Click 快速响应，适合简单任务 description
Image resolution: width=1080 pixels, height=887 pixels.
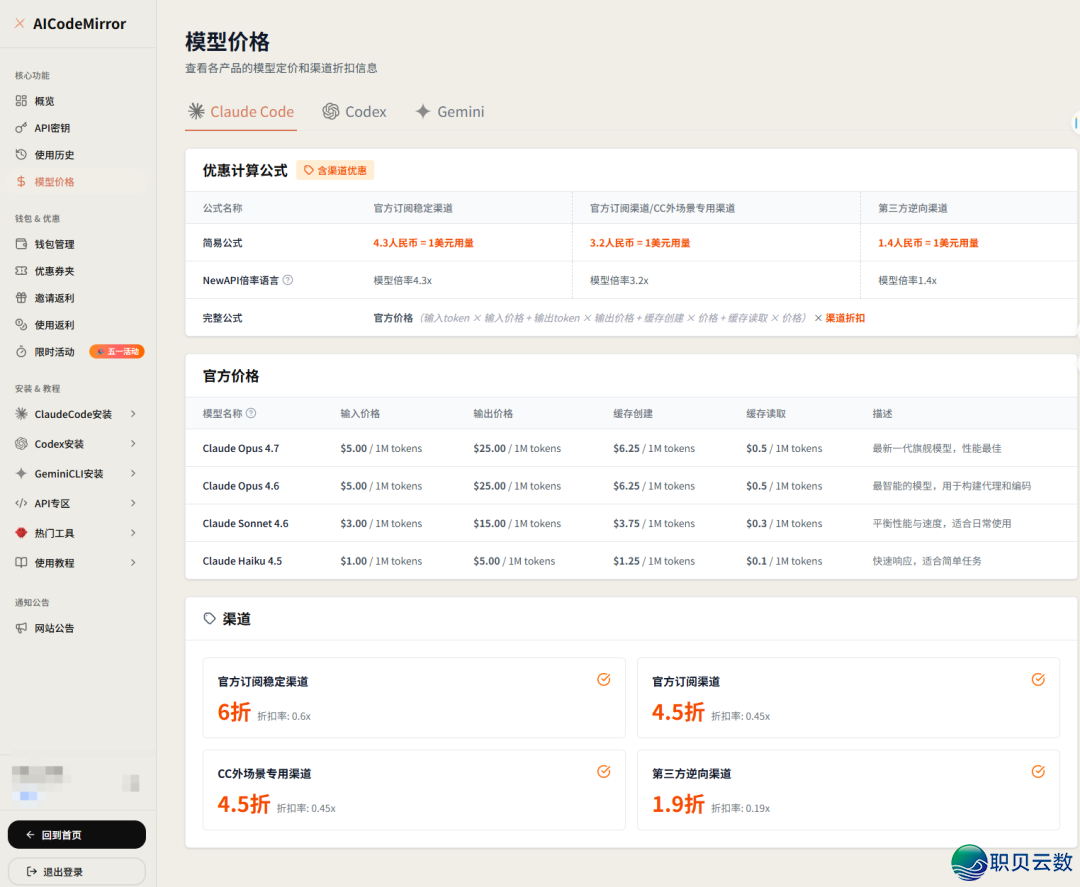pyautogui.click(x=926, y=561)
